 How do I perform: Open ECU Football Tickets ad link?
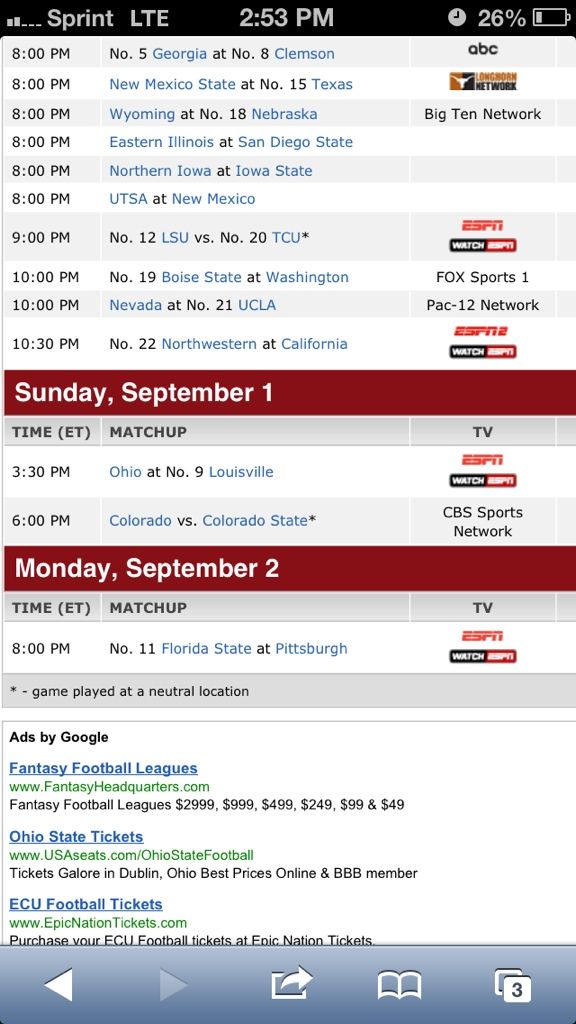click(86, 904)
